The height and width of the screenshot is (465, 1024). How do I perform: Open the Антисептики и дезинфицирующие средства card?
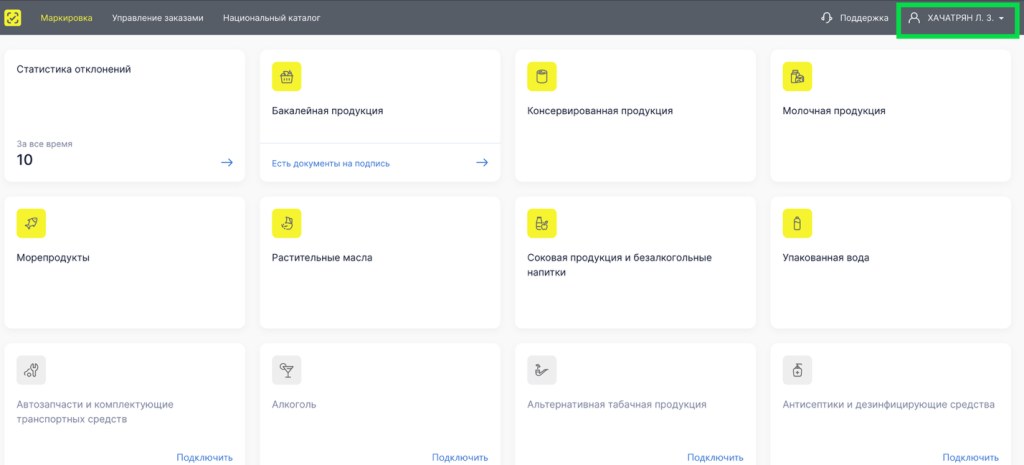click(888, 404)
